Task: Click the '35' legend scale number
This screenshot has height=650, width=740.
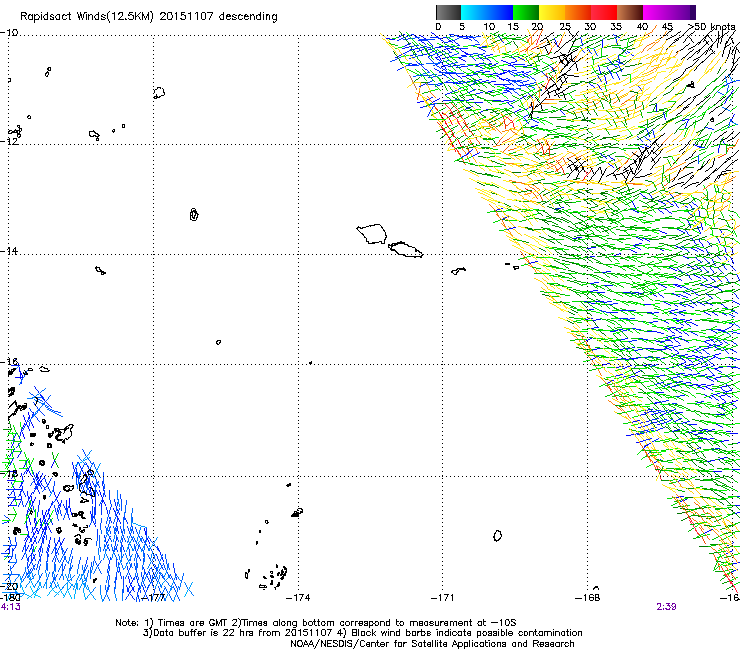Action: [x=616, y=26]
